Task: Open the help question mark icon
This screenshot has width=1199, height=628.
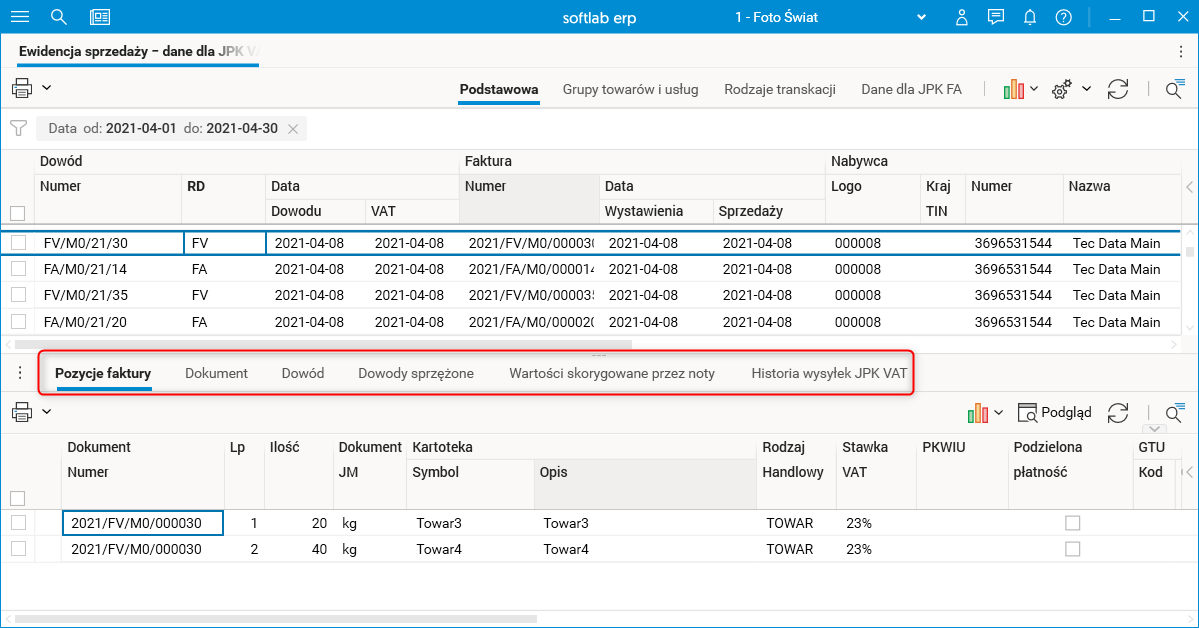Action: [1064, 17]
